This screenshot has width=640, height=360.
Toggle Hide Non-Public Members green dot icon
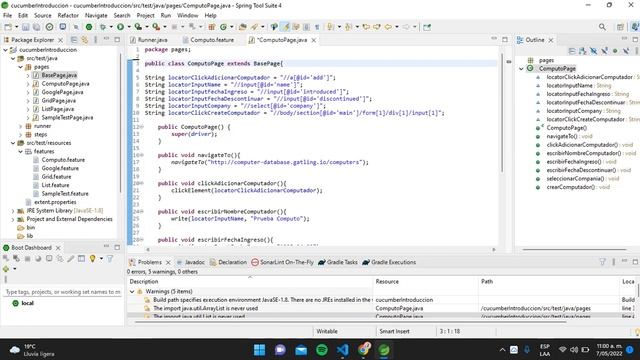[x=615, y=51]
